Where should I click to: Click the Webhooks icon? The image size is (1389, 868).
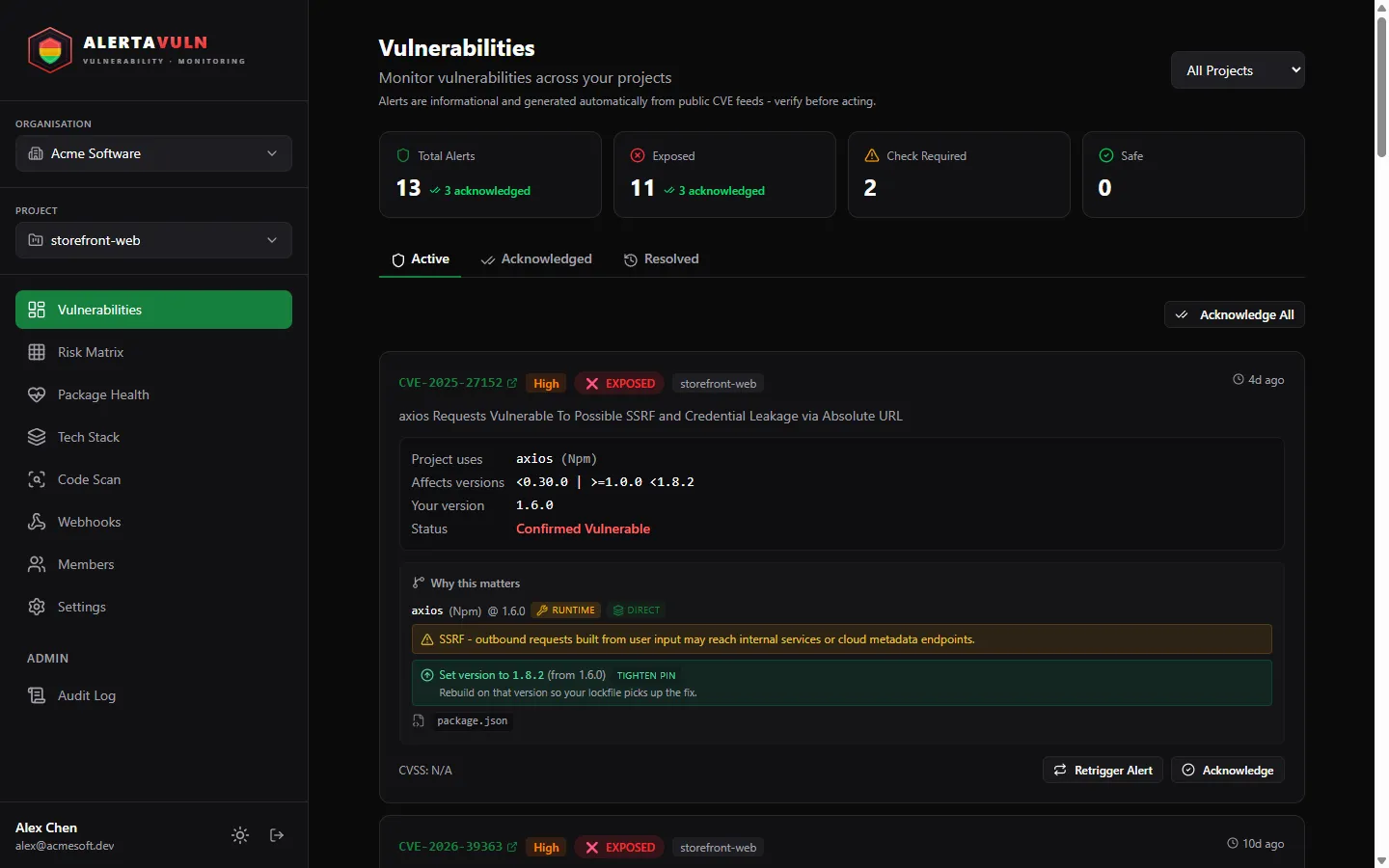(x=37, y=522)
